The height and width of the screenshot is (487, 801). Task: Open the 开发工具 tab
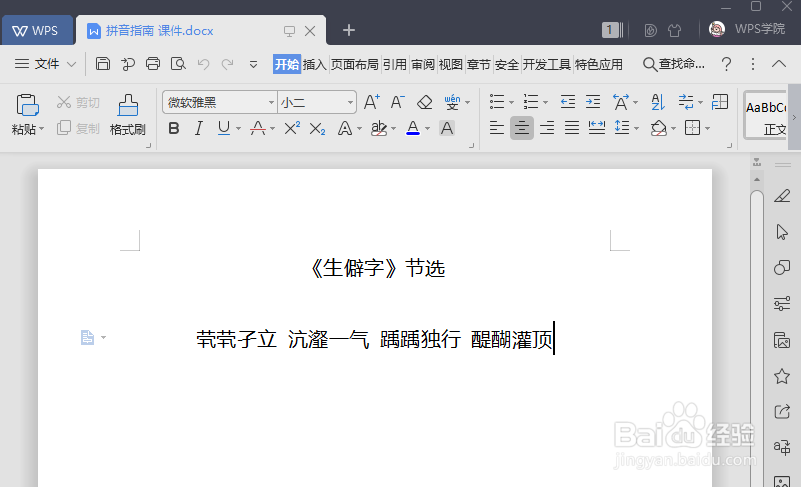click(546, 64)
